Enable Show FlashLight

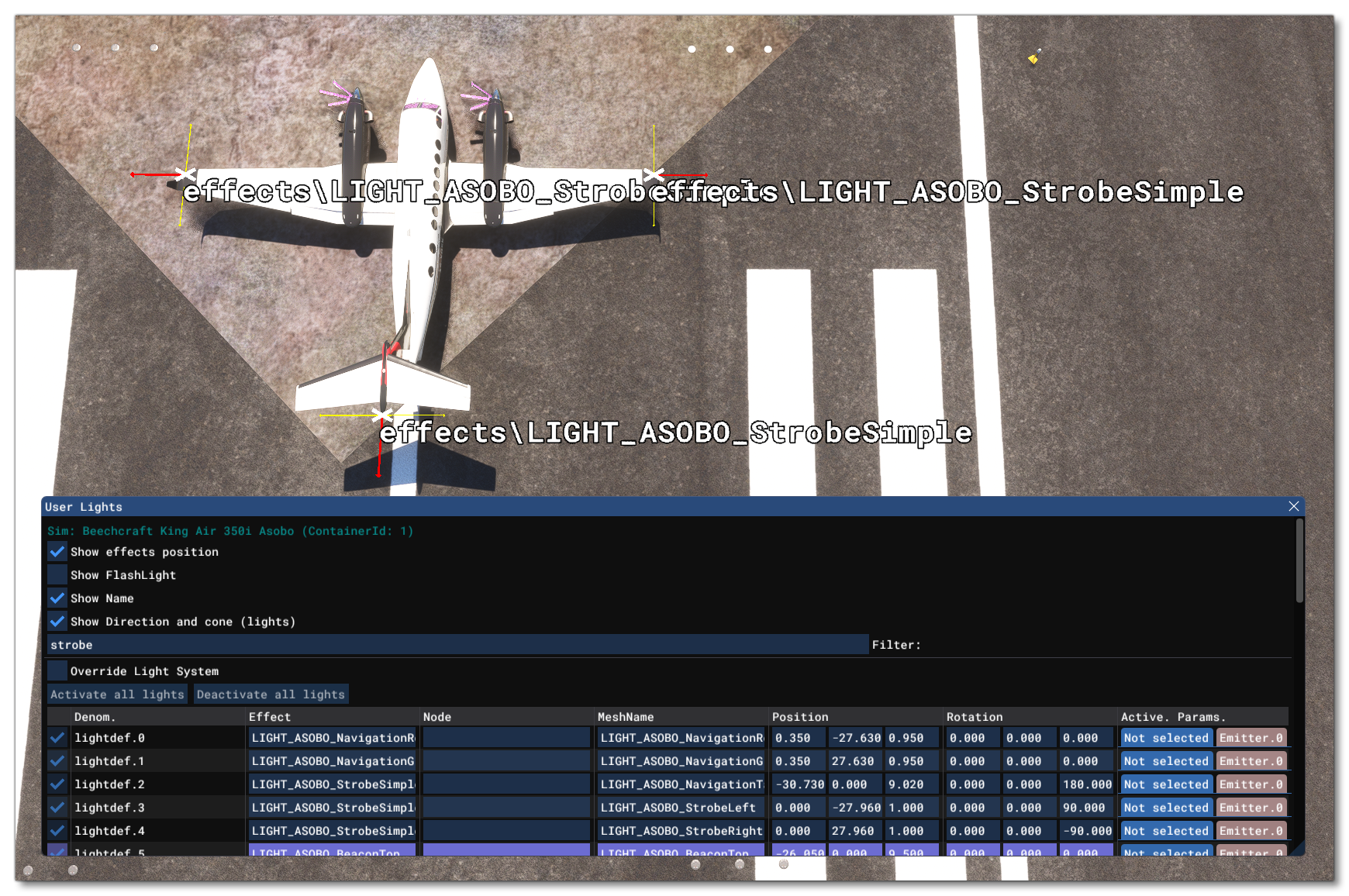pyautogui.click(x=57, y=574)
